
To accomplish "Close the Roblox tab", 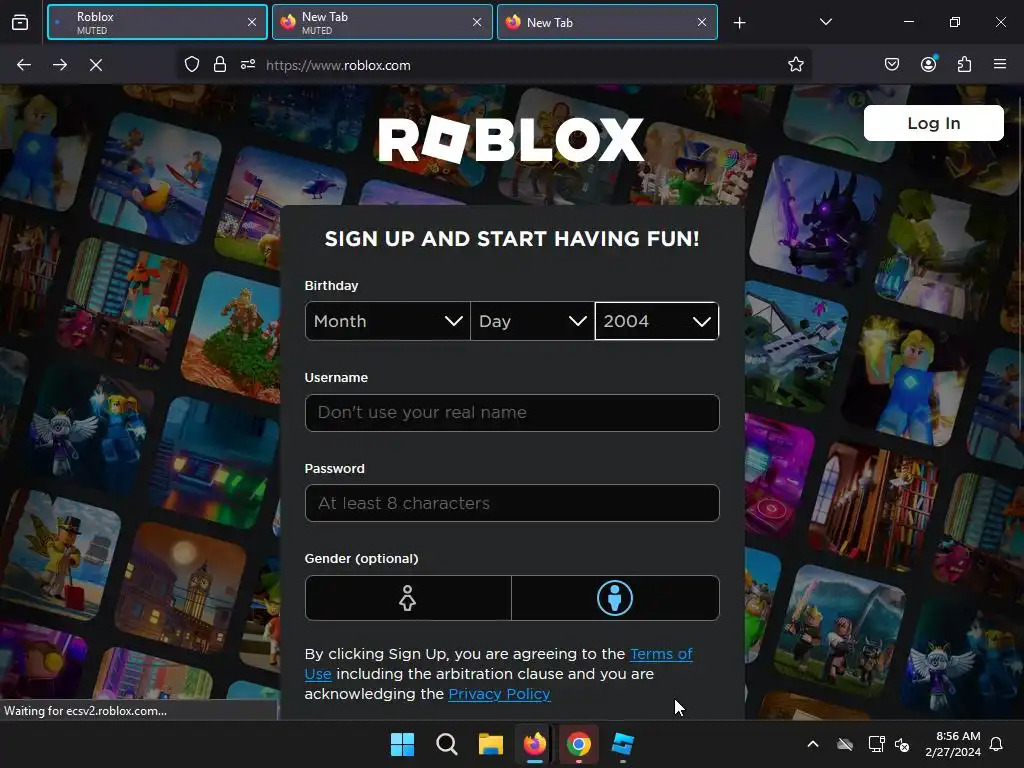I will 252,22.
